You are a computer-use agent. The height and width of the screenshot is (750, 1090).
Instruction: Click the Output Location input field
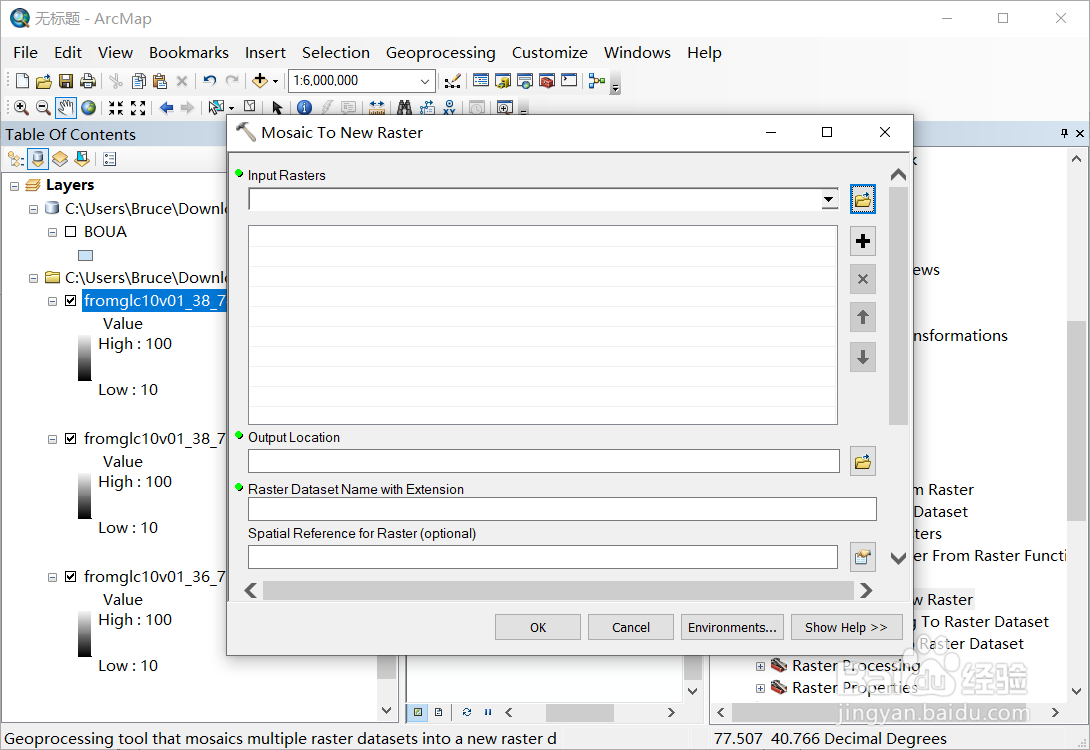[544, 461]
